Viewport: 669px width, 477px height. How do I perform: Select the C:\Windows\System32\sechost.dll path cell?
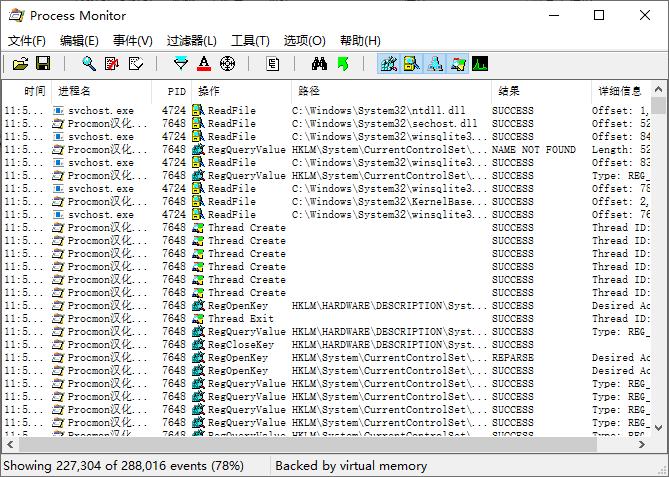(x=384, y=124)
